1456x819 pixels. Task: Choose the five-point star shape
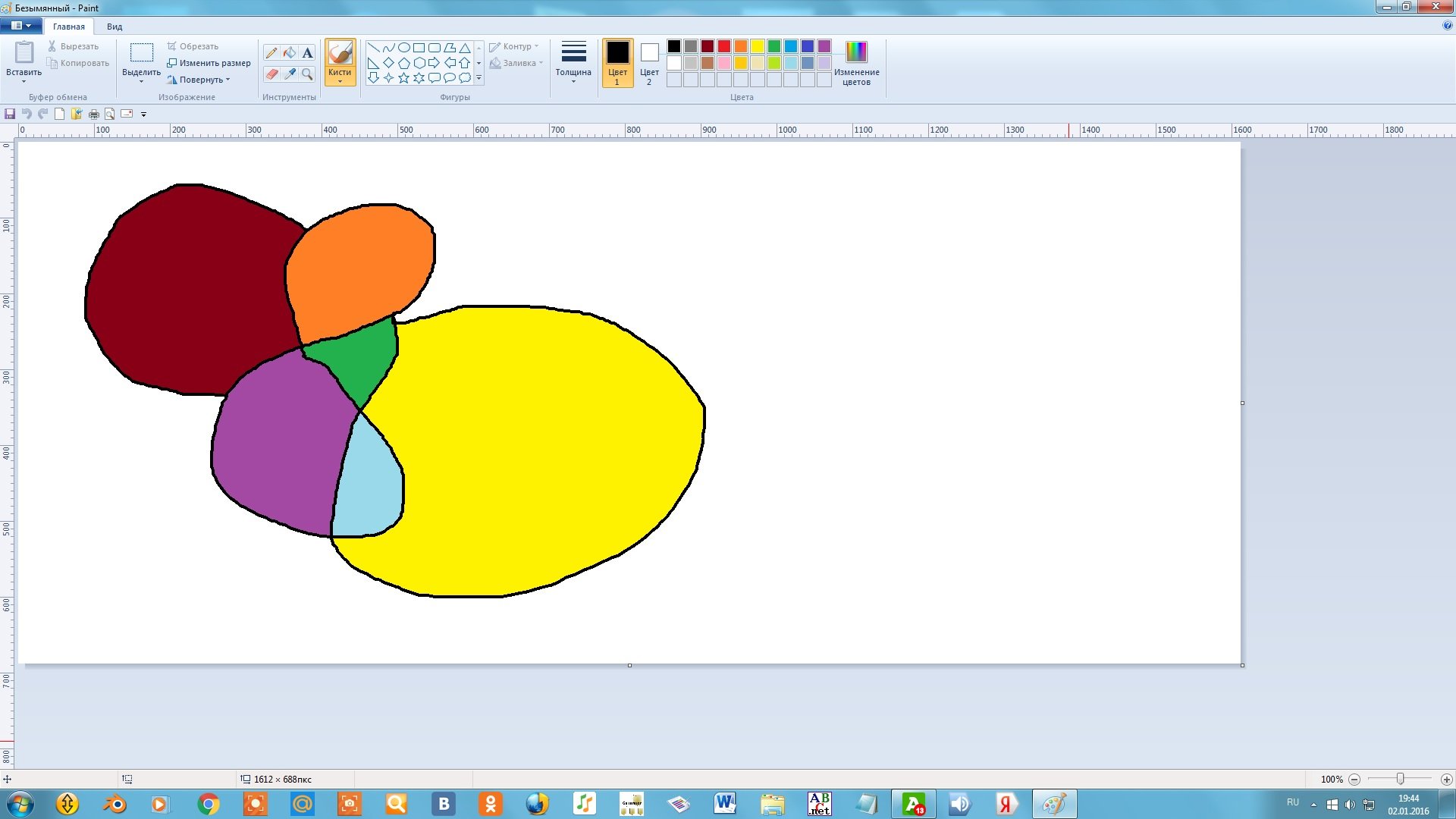(403, 77)
